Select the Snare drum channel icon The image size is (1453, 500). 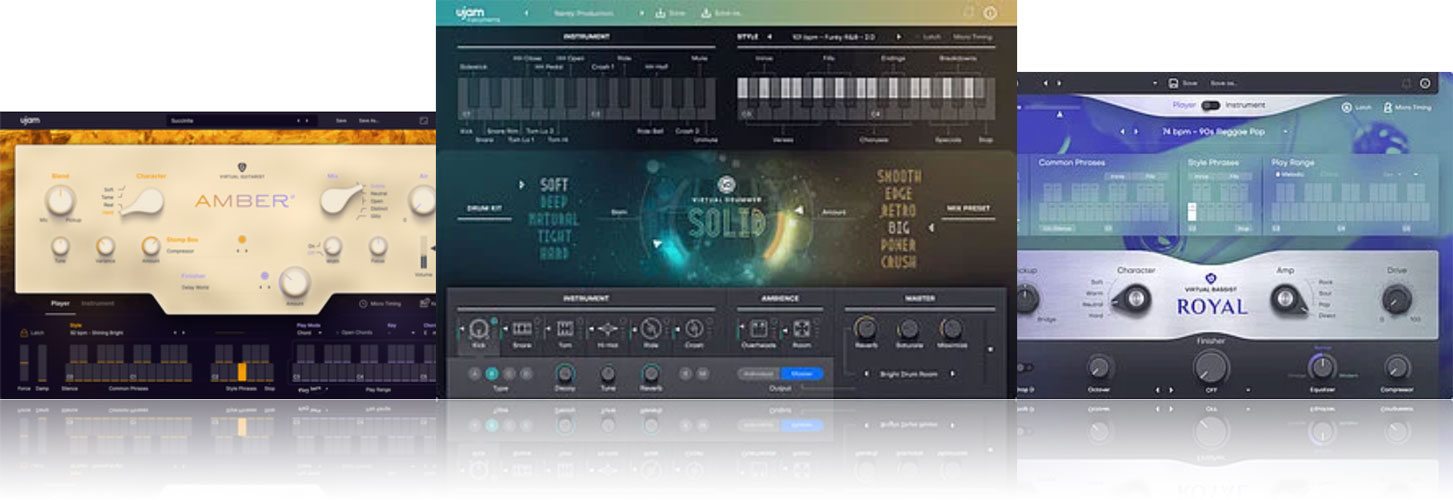pos(521,328)
